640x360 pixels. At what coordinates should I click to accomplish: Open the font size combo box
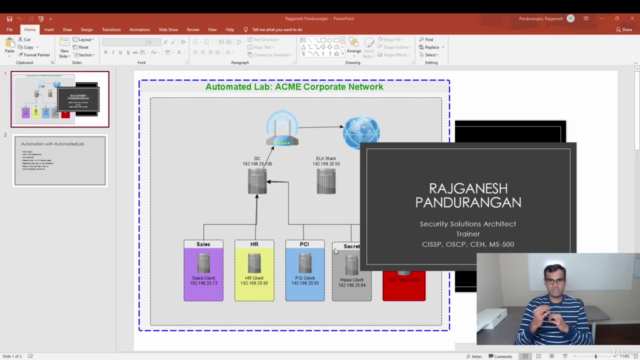point(154,42)
